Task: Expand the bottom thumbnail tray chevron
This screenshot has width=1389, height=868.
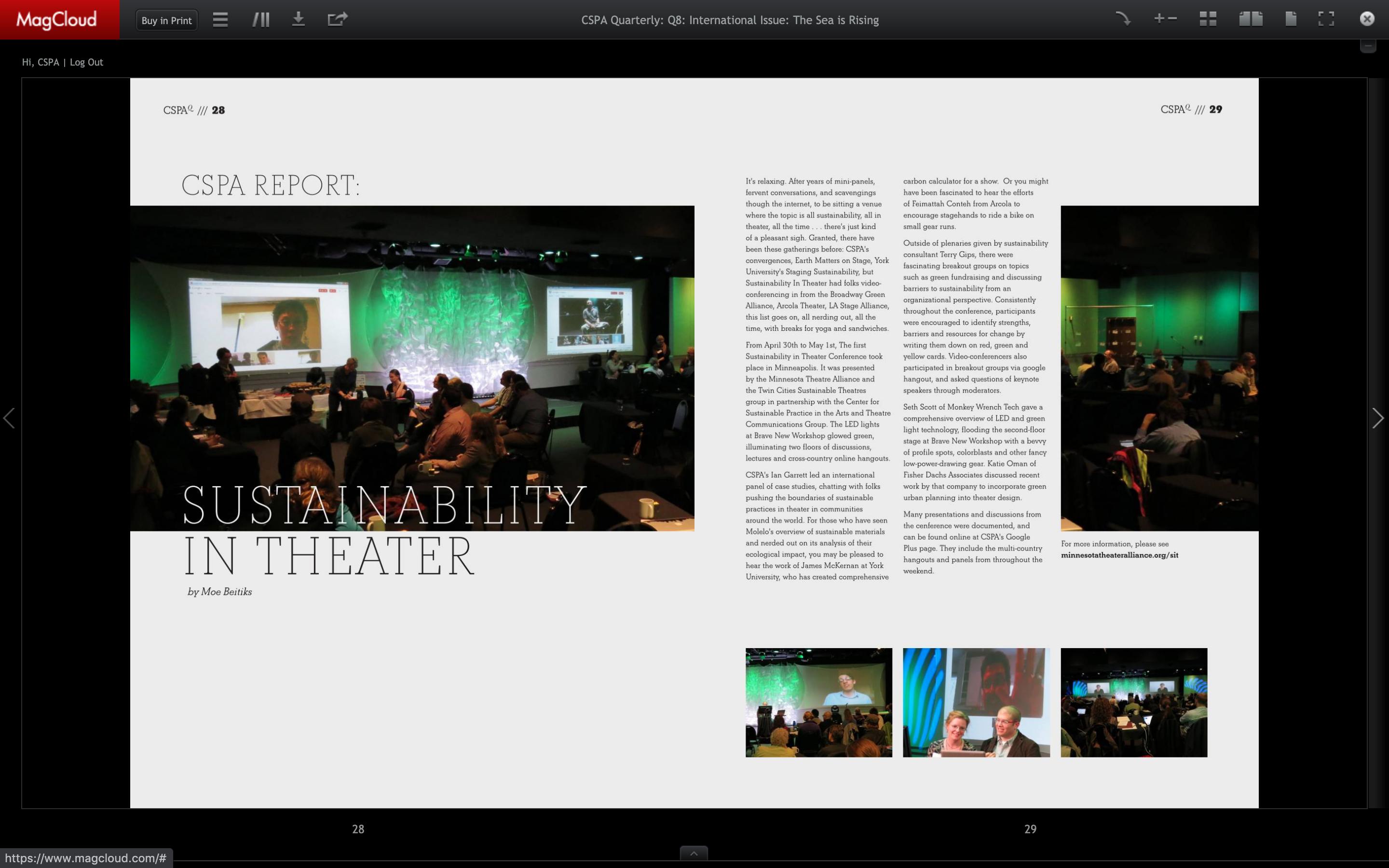Action: (694, 853)
